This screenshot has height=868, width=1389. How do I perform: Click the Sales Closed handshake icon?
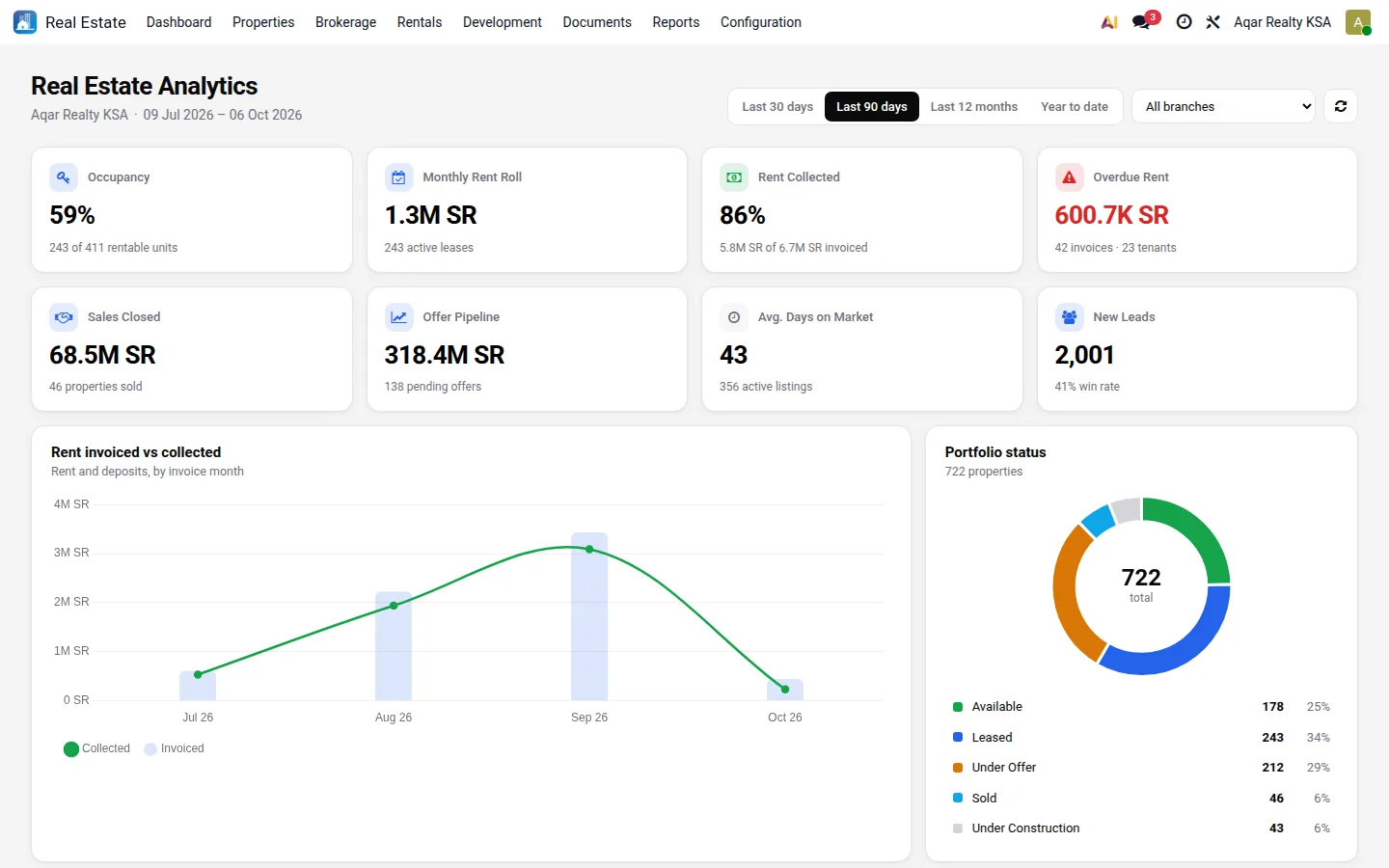tap(64, 317)
